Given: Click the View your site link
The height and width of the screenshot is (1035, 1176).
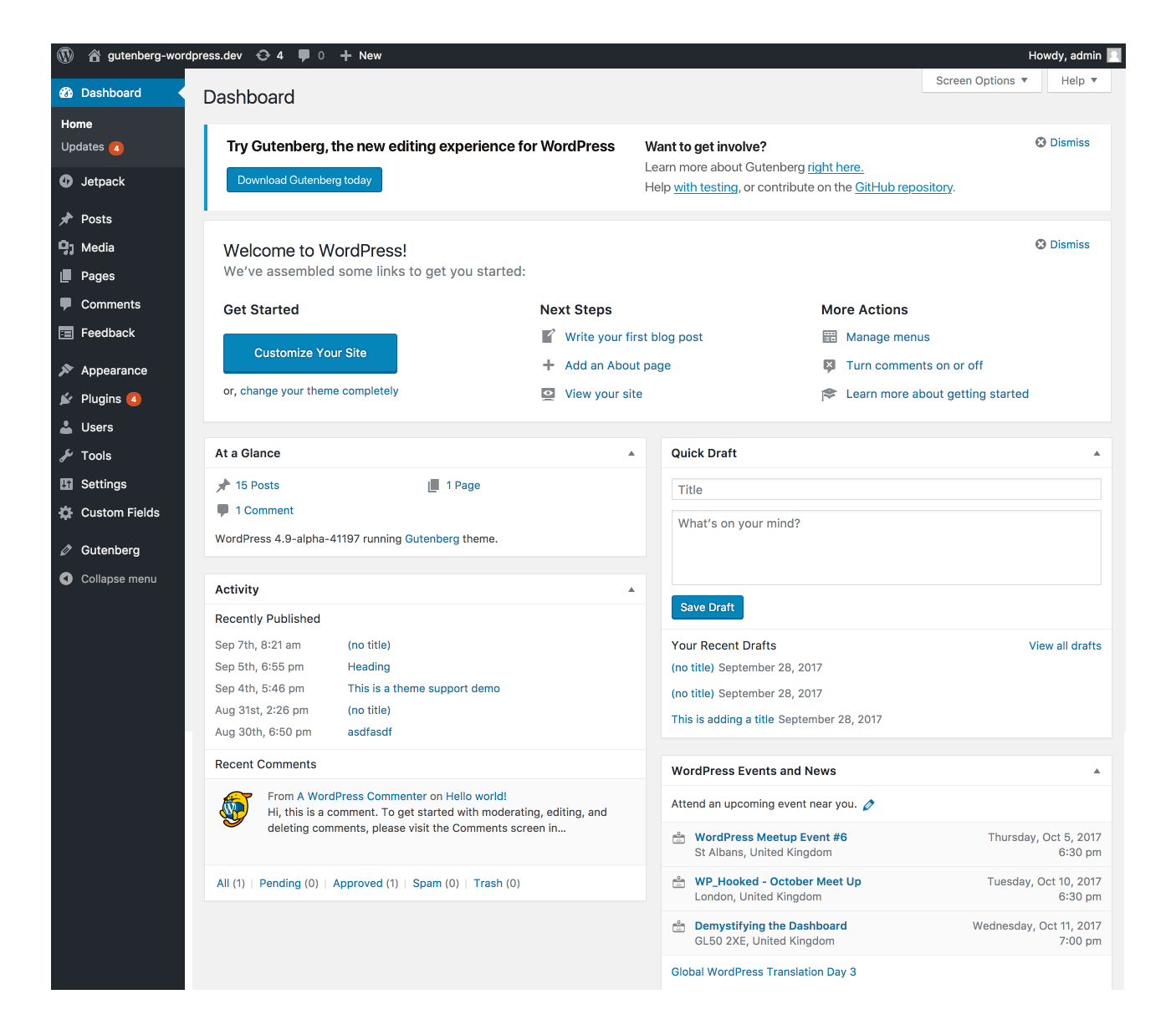Looking at the screenshot, I should click(x=603, y=394).
